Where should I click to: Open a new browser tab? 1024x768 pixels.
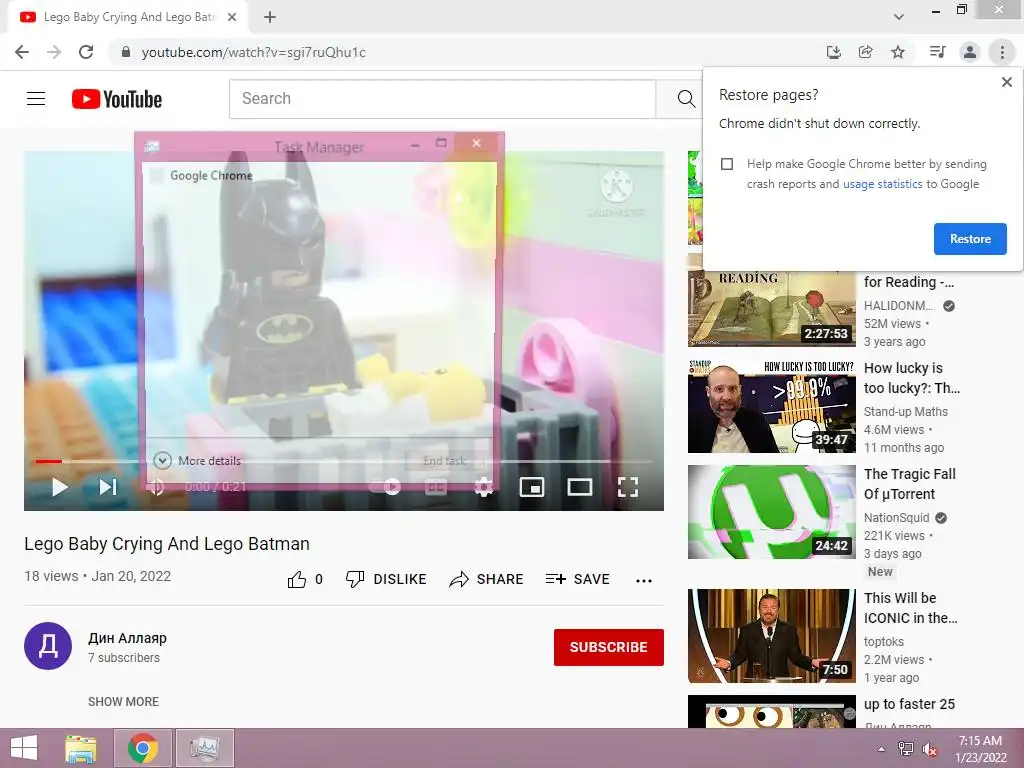click(270, 18)
